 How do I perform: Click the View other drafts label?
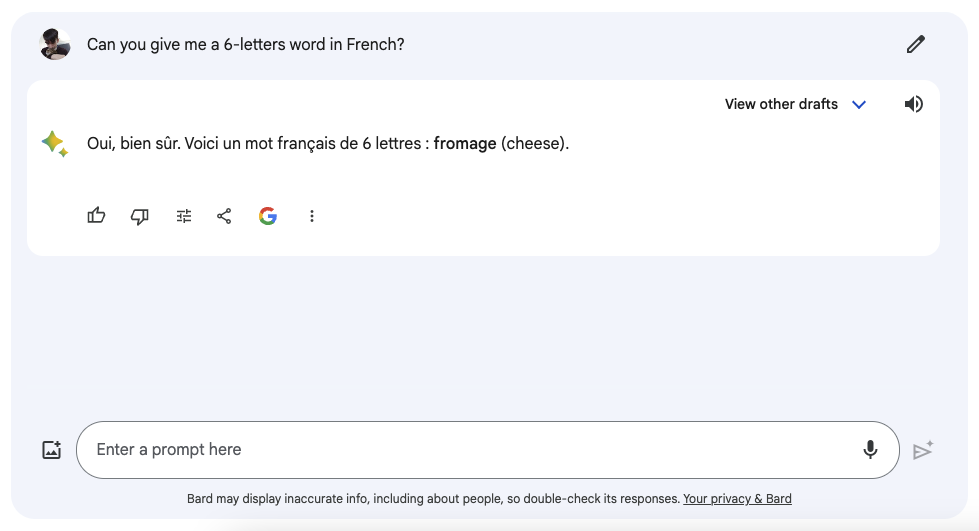(x=781, y=104)
